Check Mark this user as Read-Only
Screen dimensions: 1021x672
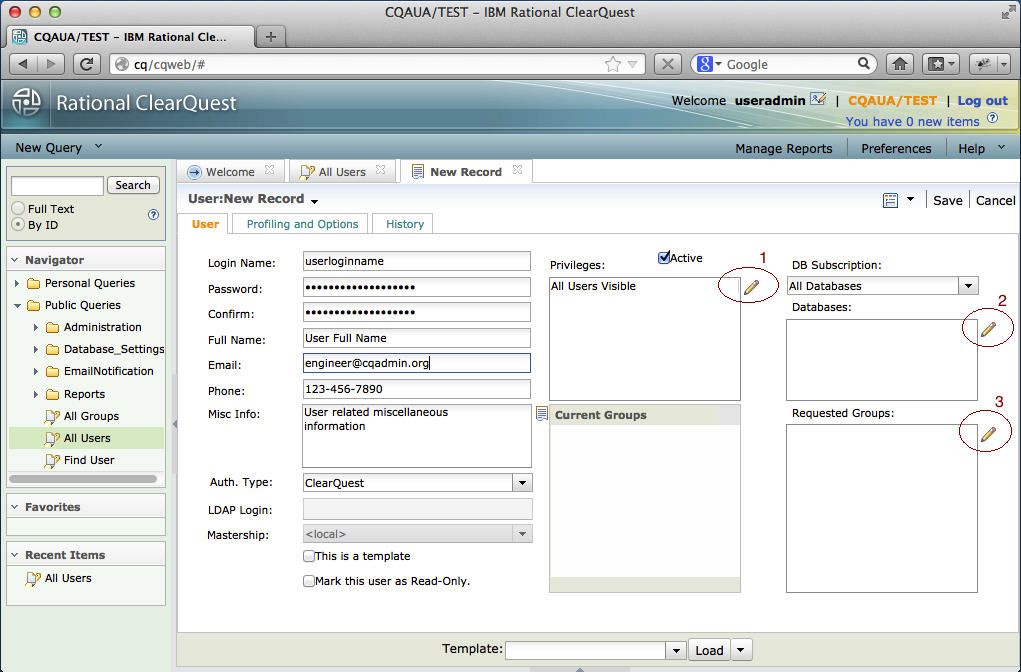(309, 581)
